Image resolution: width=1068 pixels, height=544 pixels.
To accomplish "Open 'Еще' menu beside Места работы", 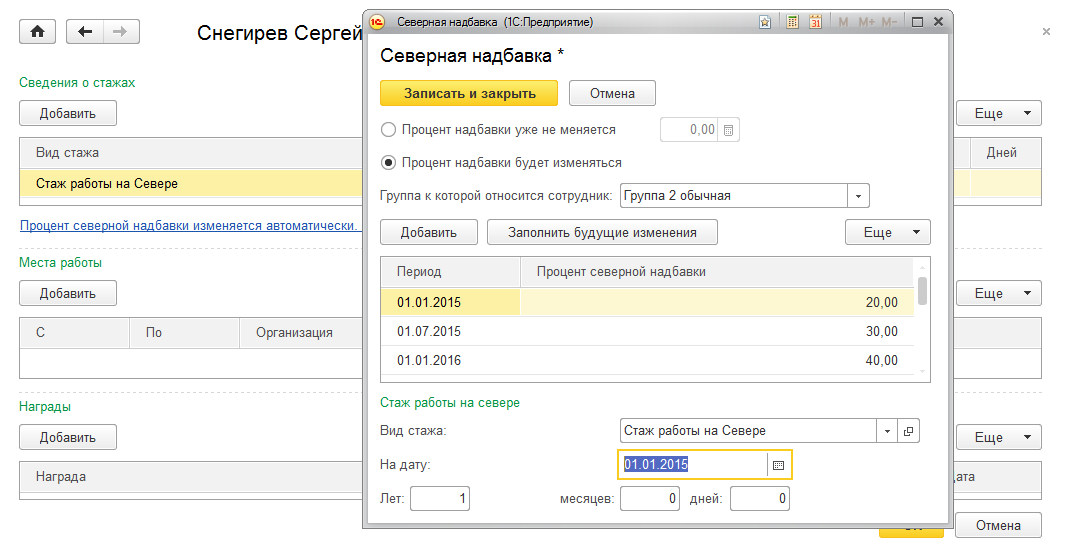I will click(999, 293).
